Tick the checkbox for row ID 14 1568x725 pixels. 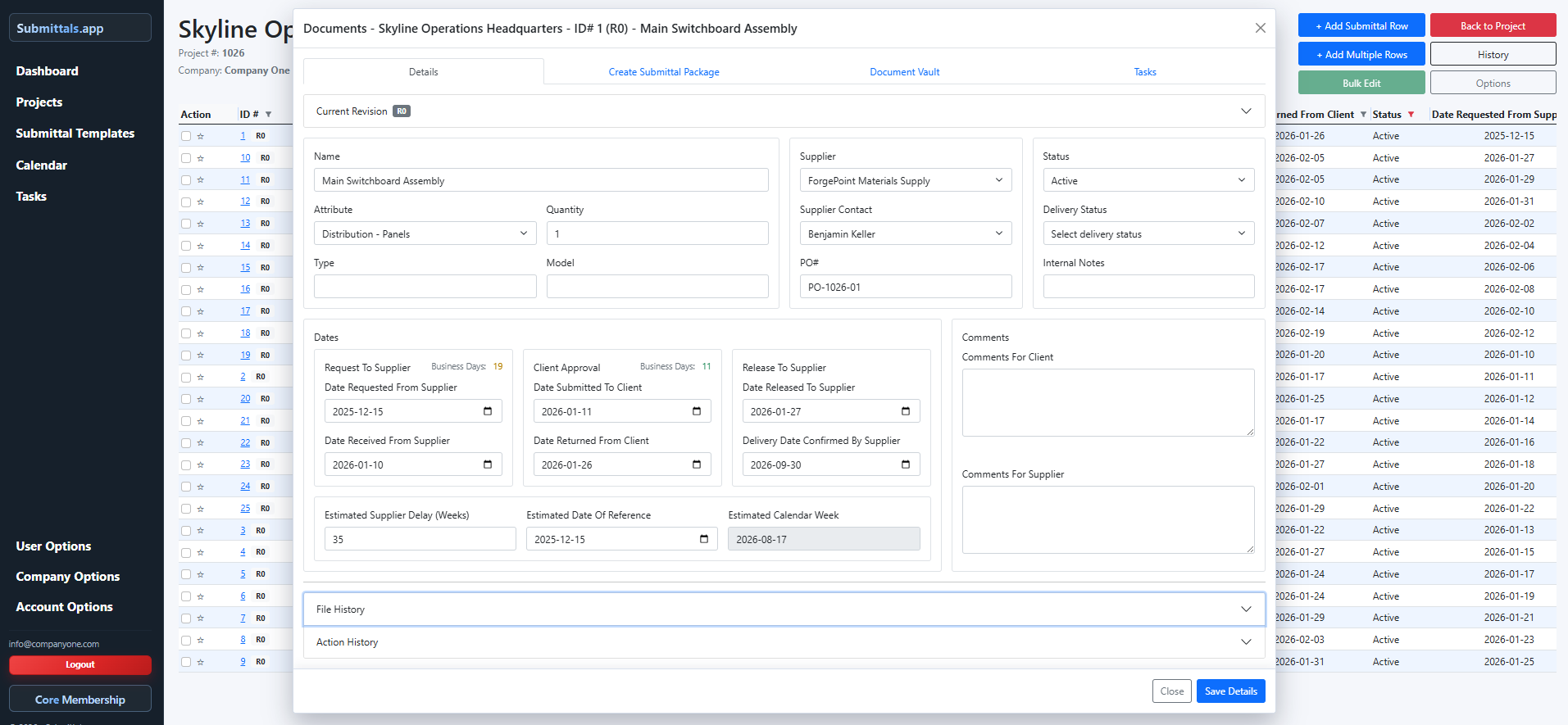pos(186,246)
